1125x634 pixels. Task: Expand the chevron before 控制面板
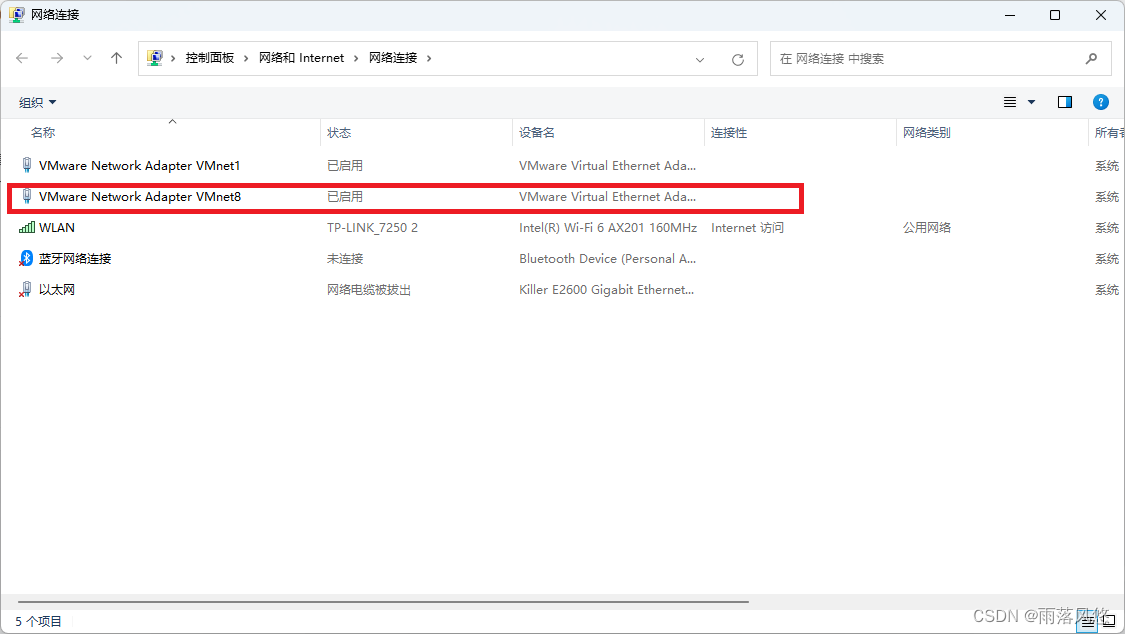[173, 58]
